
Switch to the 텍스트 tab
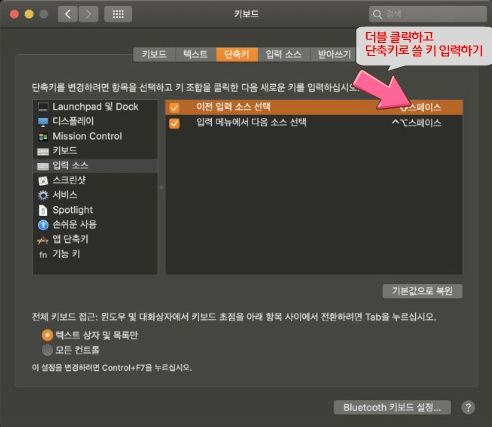coord(195,54)
